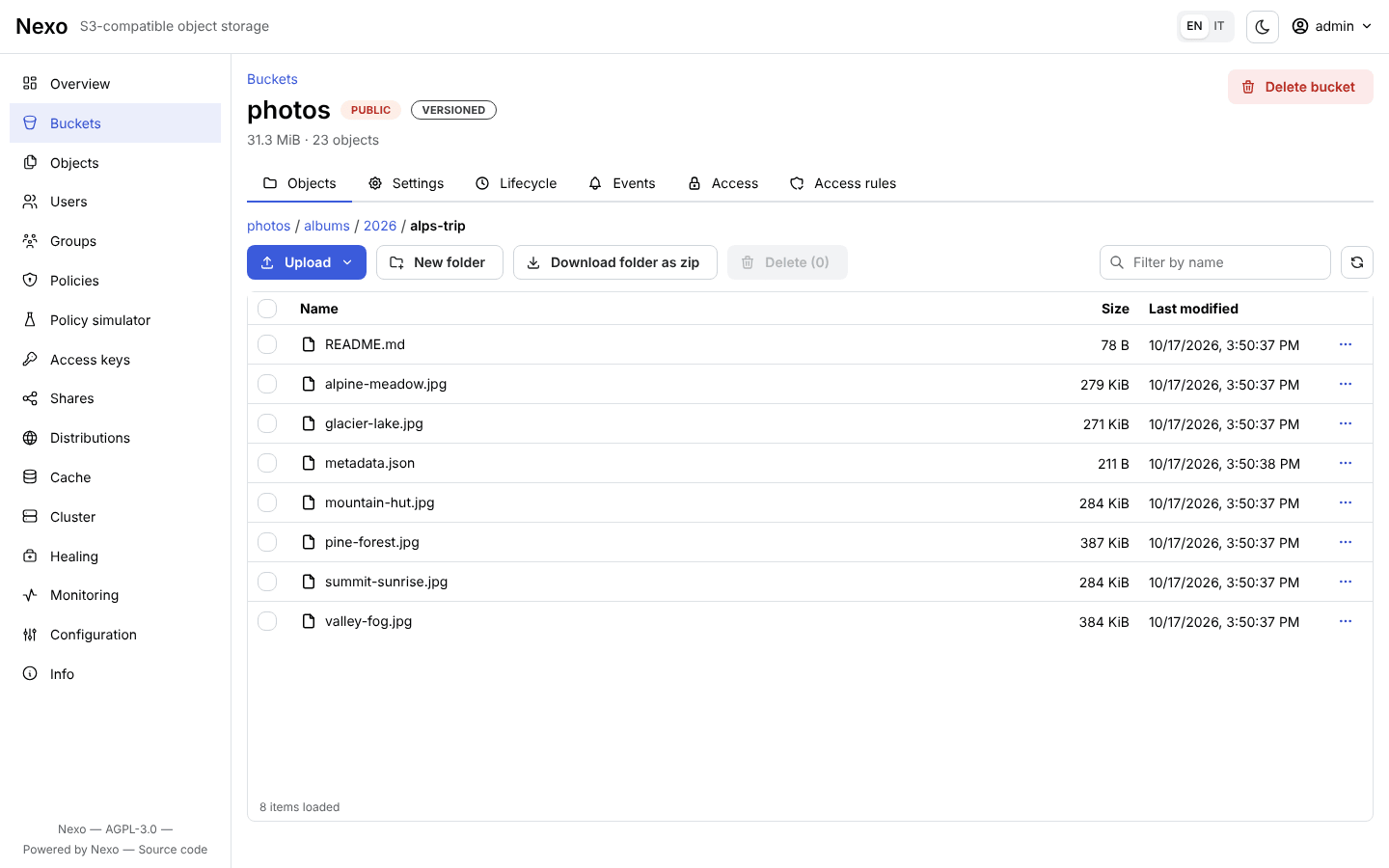Switch to the Events tab

pos(622,183)
